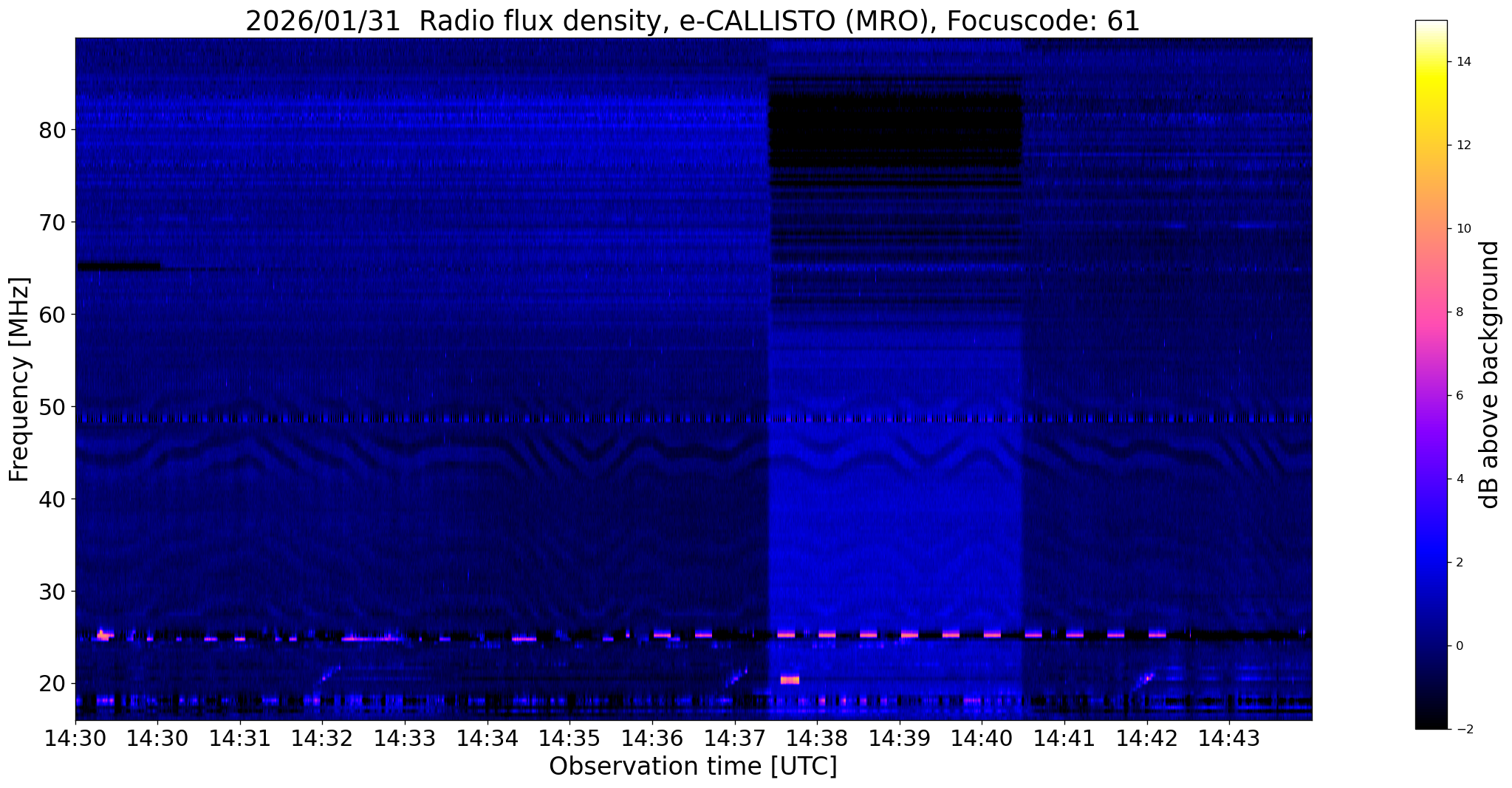The width and height of the screenshot is (1512, 788).
Task: Click the 14:38 time tick label
Action: (x=816, y=738)
